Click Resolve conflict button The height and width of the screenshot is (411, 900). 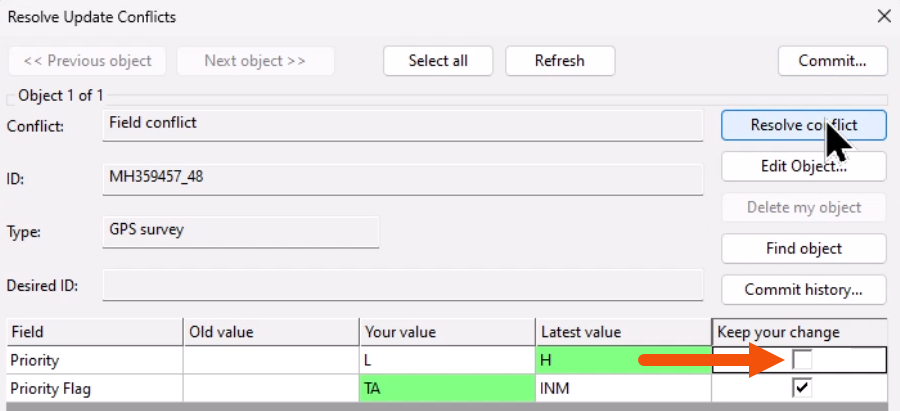(x=804, y=125)
